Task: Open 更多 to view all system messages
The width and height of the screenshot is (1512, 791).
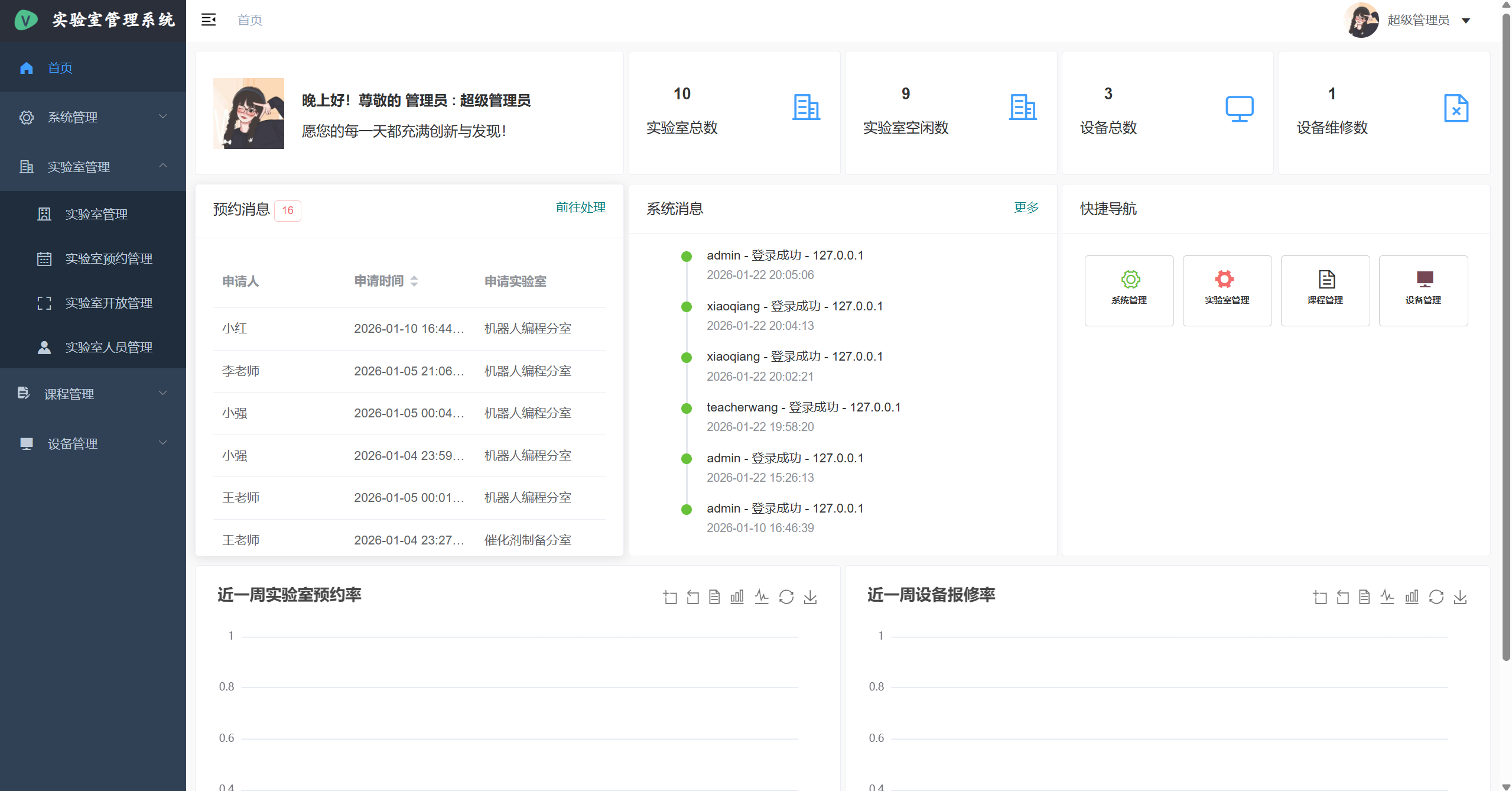Action: (x=1026, y=208)
